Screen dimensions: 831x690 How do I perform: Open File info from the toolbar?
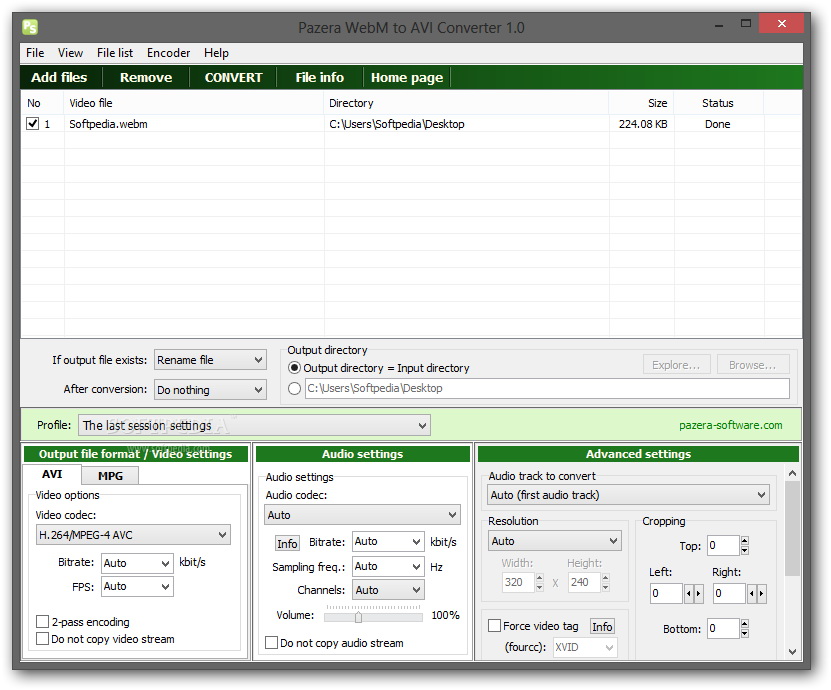[320, 77]
